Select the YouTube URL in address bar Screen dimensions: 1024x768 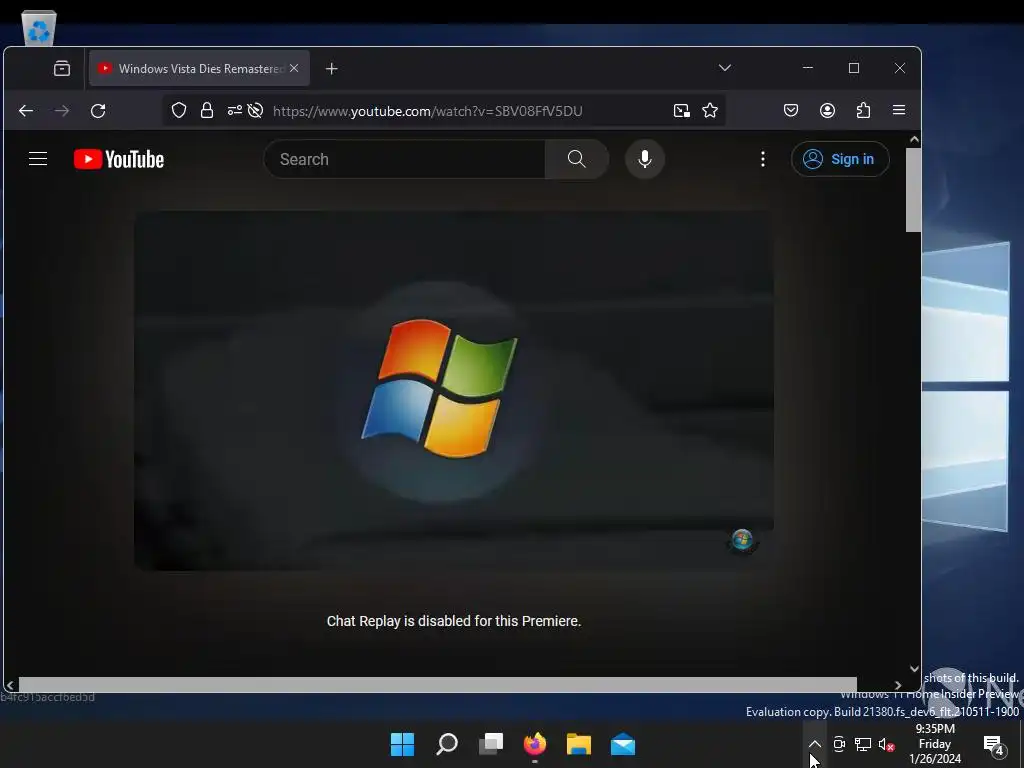click(428, 111)
